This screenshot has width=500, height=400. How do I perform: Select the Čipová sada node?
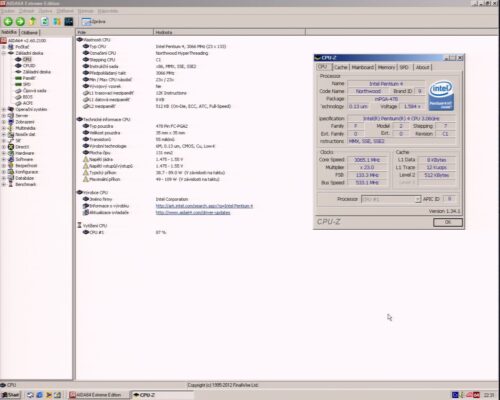pyautogui.click(x=34, y=91)
